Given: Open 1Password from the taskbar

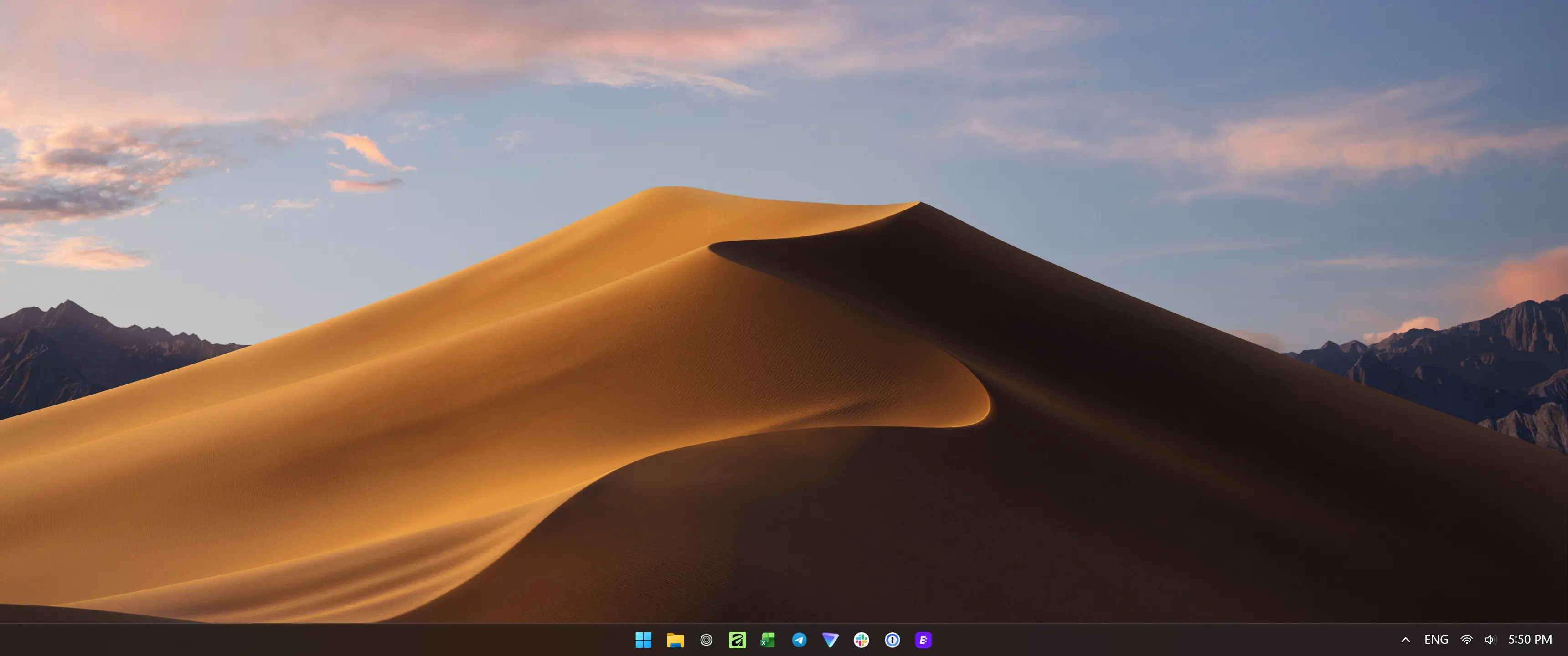Looking at the screenshot, I should click(892, 640).
